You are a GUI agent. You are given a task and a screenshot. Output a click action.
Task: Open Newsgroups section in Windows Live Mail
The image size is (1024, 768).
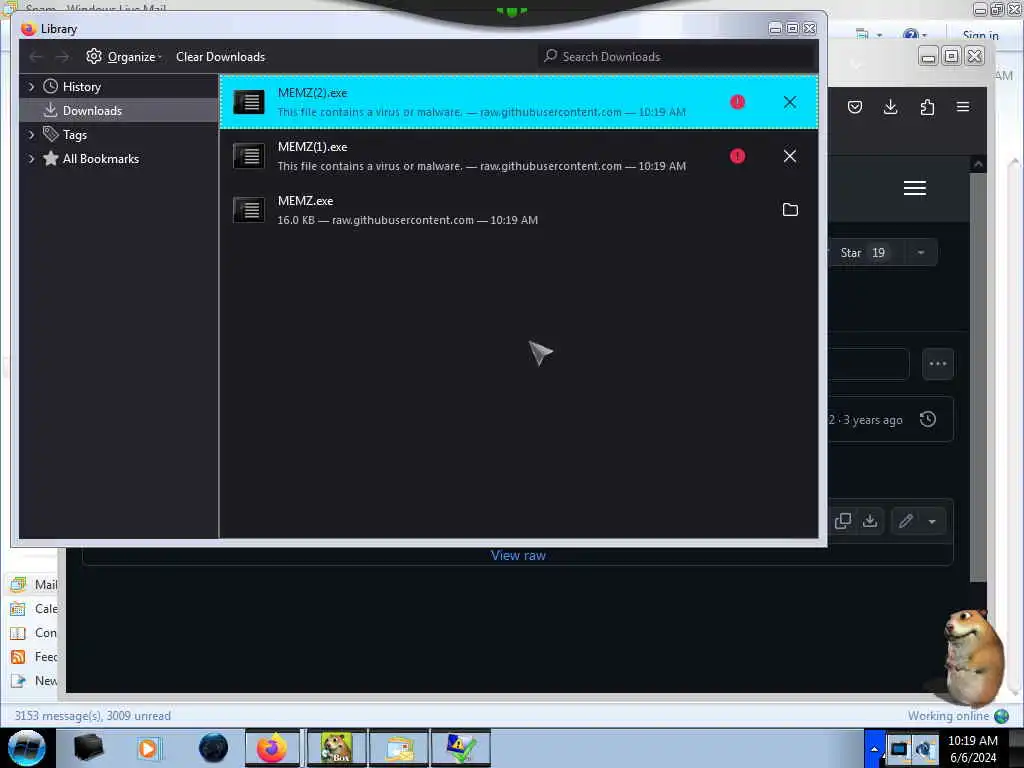tap(34, 681)
